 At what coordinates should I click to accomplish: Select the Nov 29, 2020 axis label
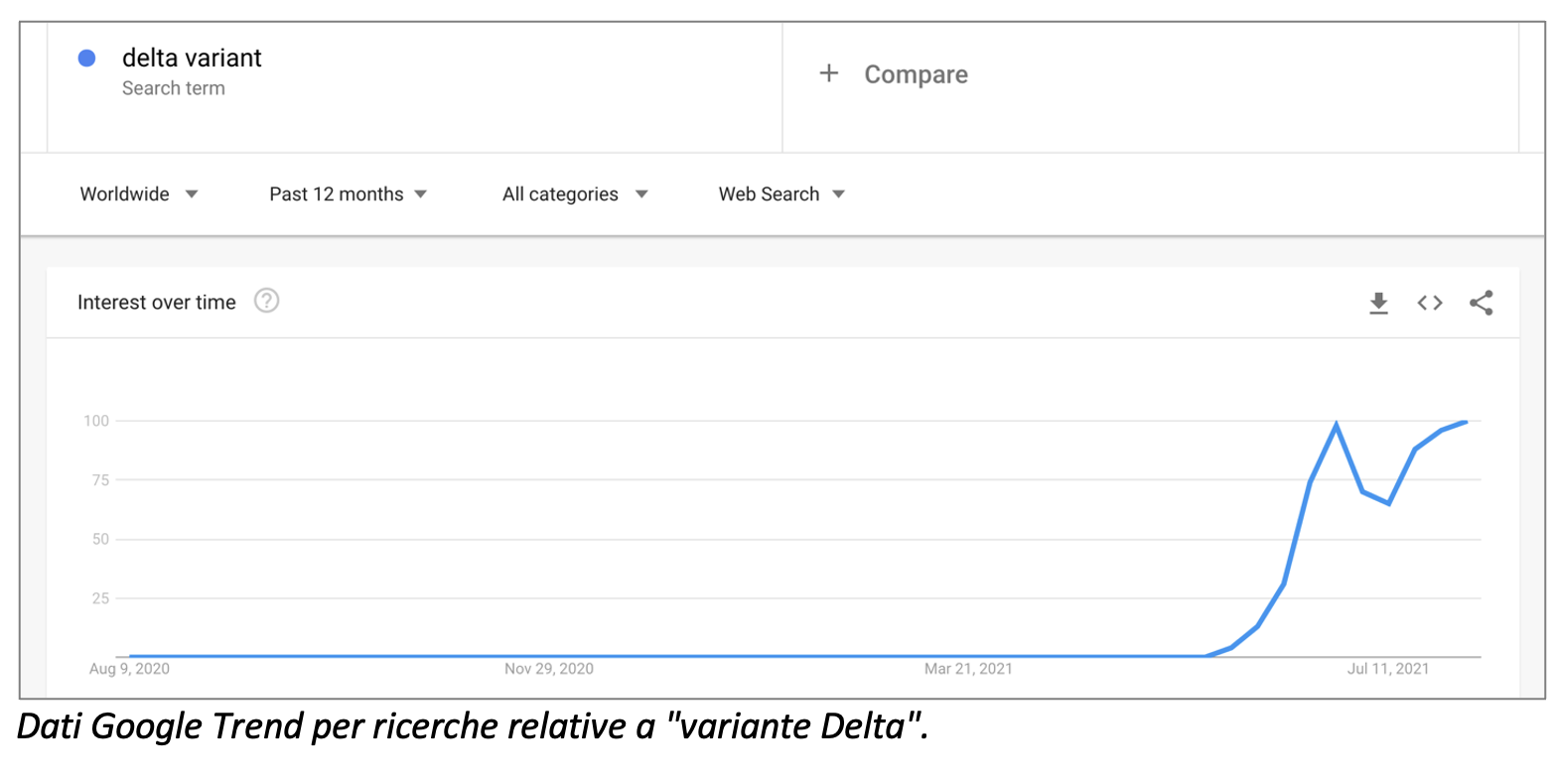tap(549, 669)
